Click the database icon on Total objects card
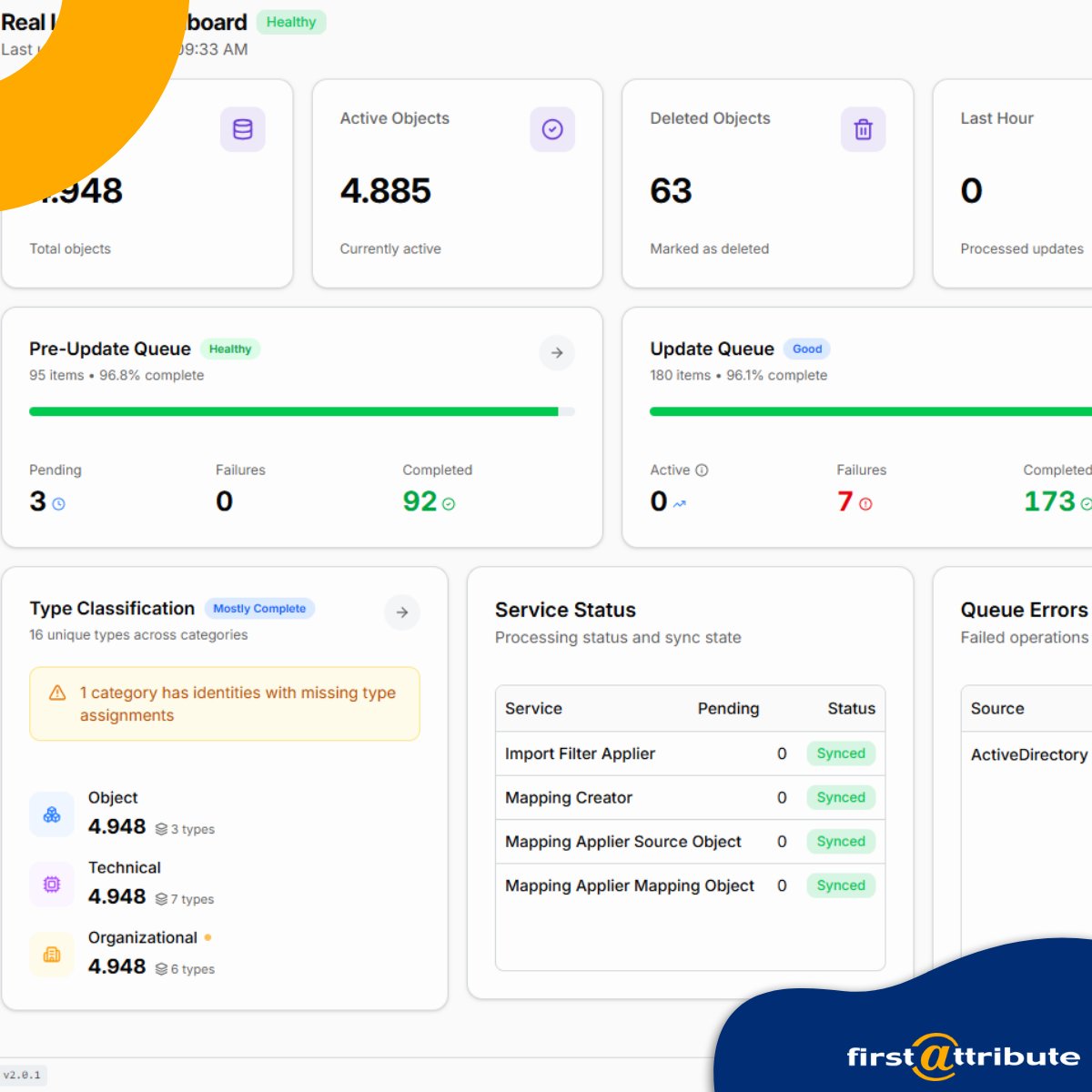The height and width of the screenshot is (1092, 1092). (243, 129)
